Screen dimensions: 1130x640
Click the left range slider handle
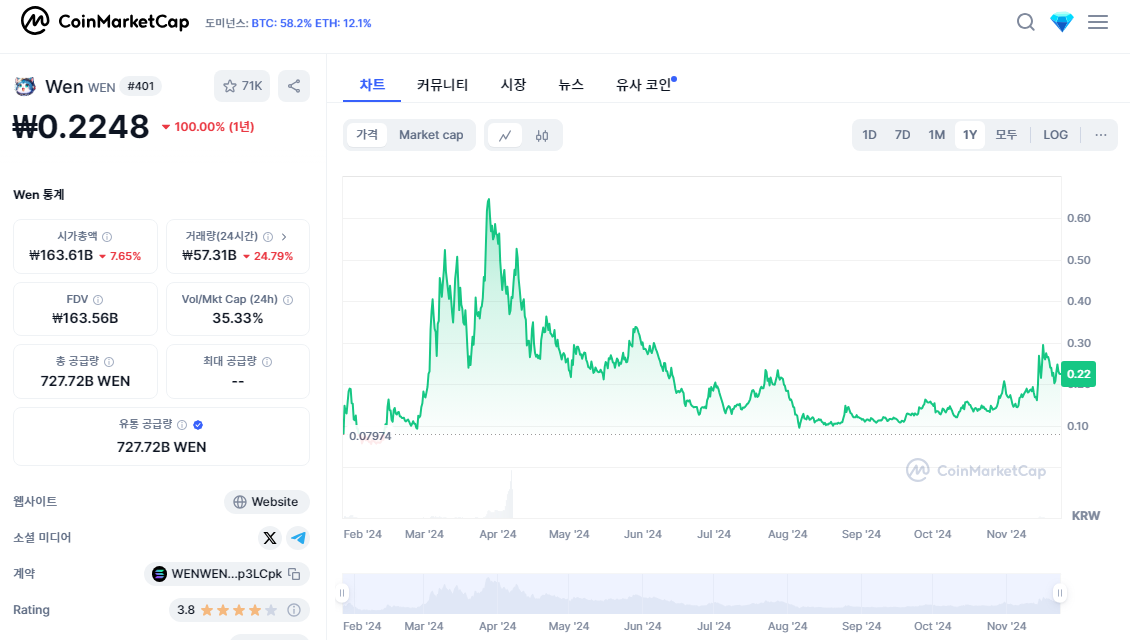click(x=342, y=593)
